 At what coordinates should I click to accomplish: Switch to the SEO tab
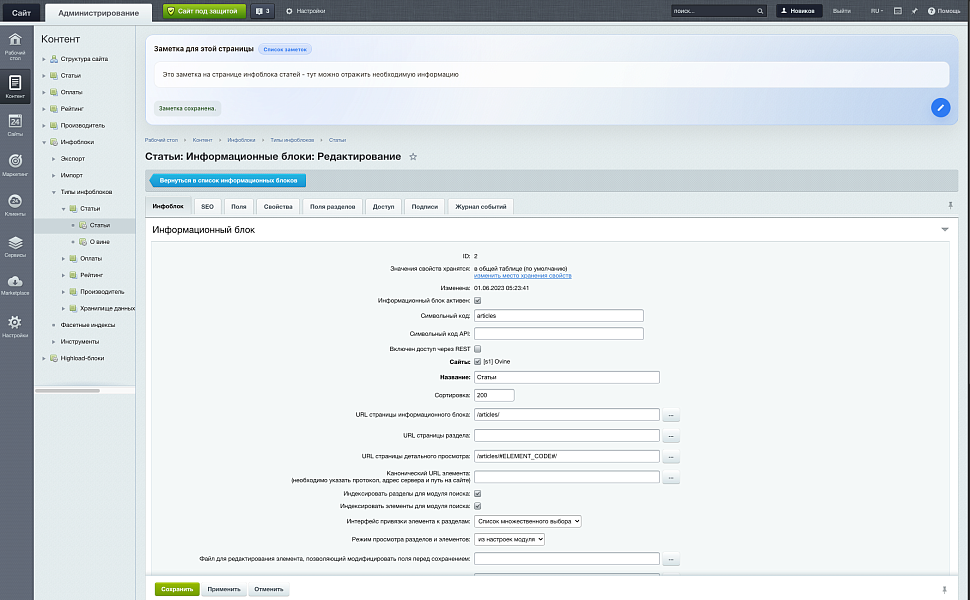pyautogui.click(x=207, y=207)
